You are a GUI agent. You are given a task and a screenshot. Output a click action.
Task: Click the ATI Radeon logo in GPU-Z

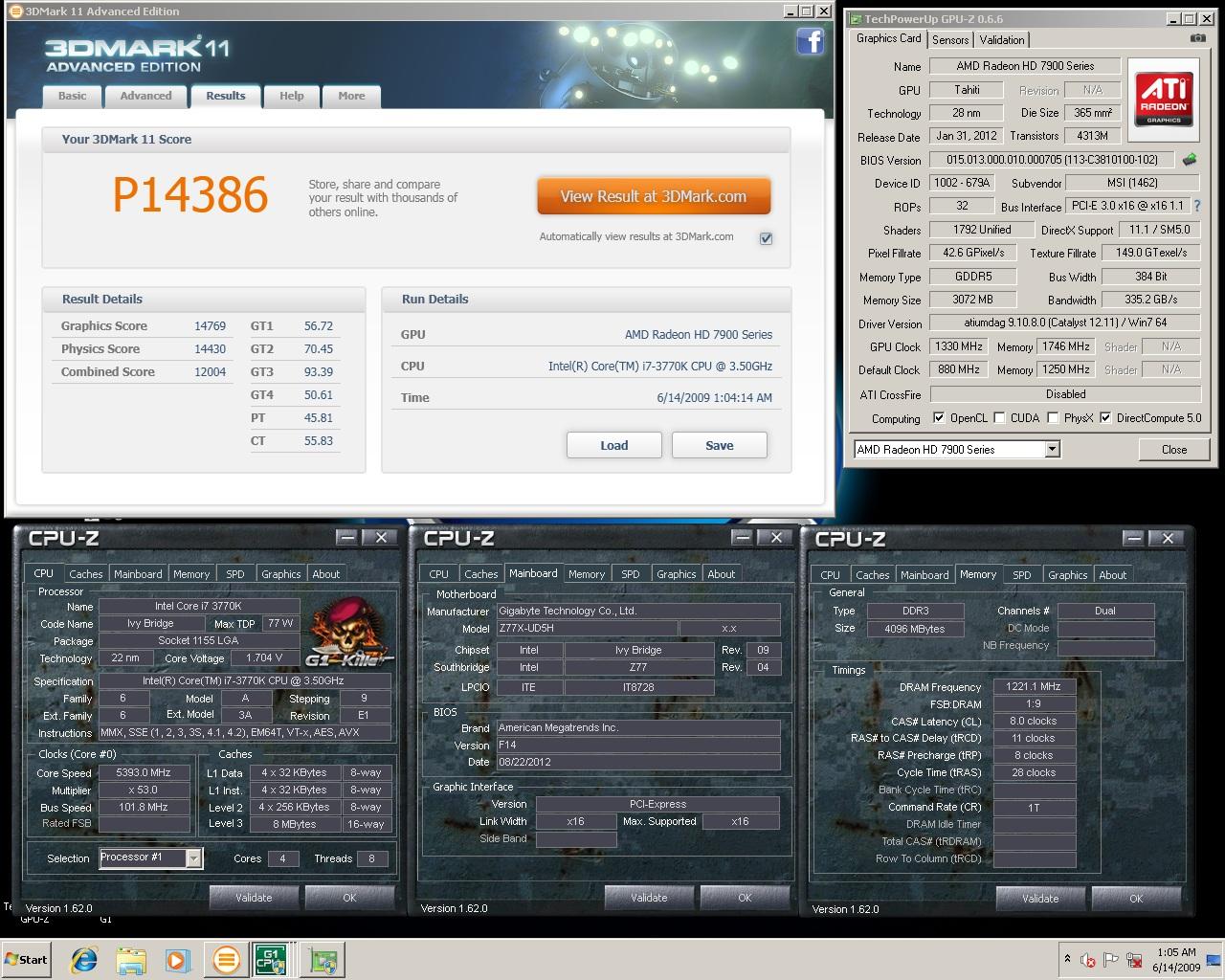click(x=1164, y=100)
